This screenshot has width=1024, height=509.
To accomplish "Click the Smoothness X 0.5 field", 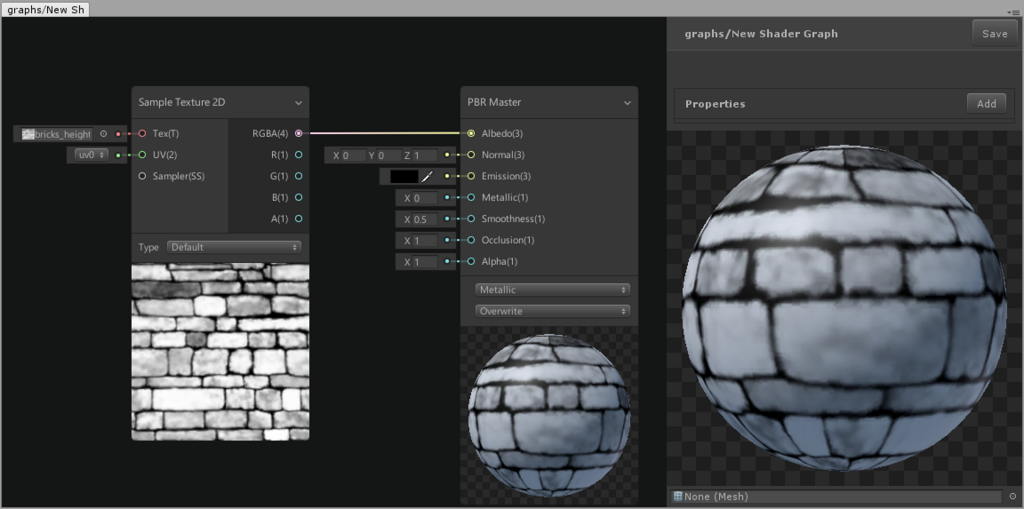I will tap(424, 220).
